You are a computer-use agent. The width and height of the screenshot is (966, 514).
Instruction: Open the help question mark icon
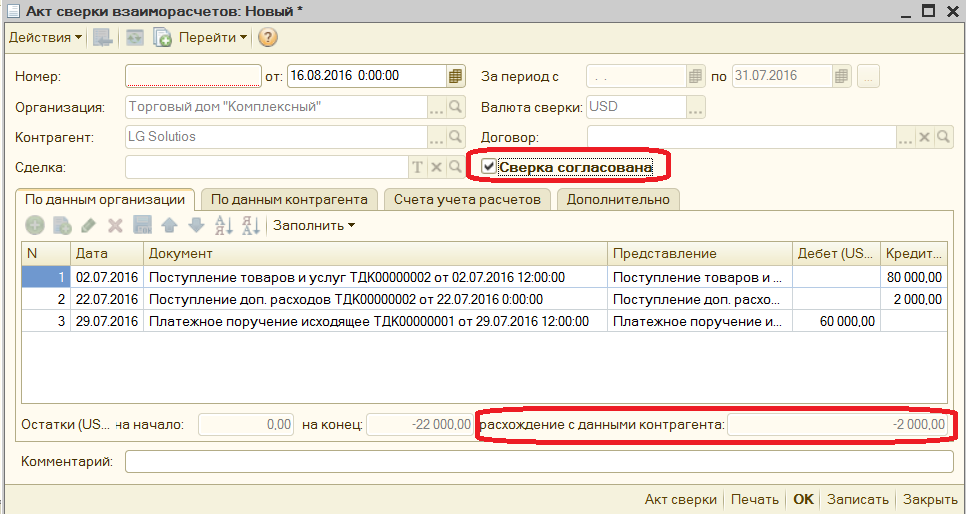[x=267, y=38]
